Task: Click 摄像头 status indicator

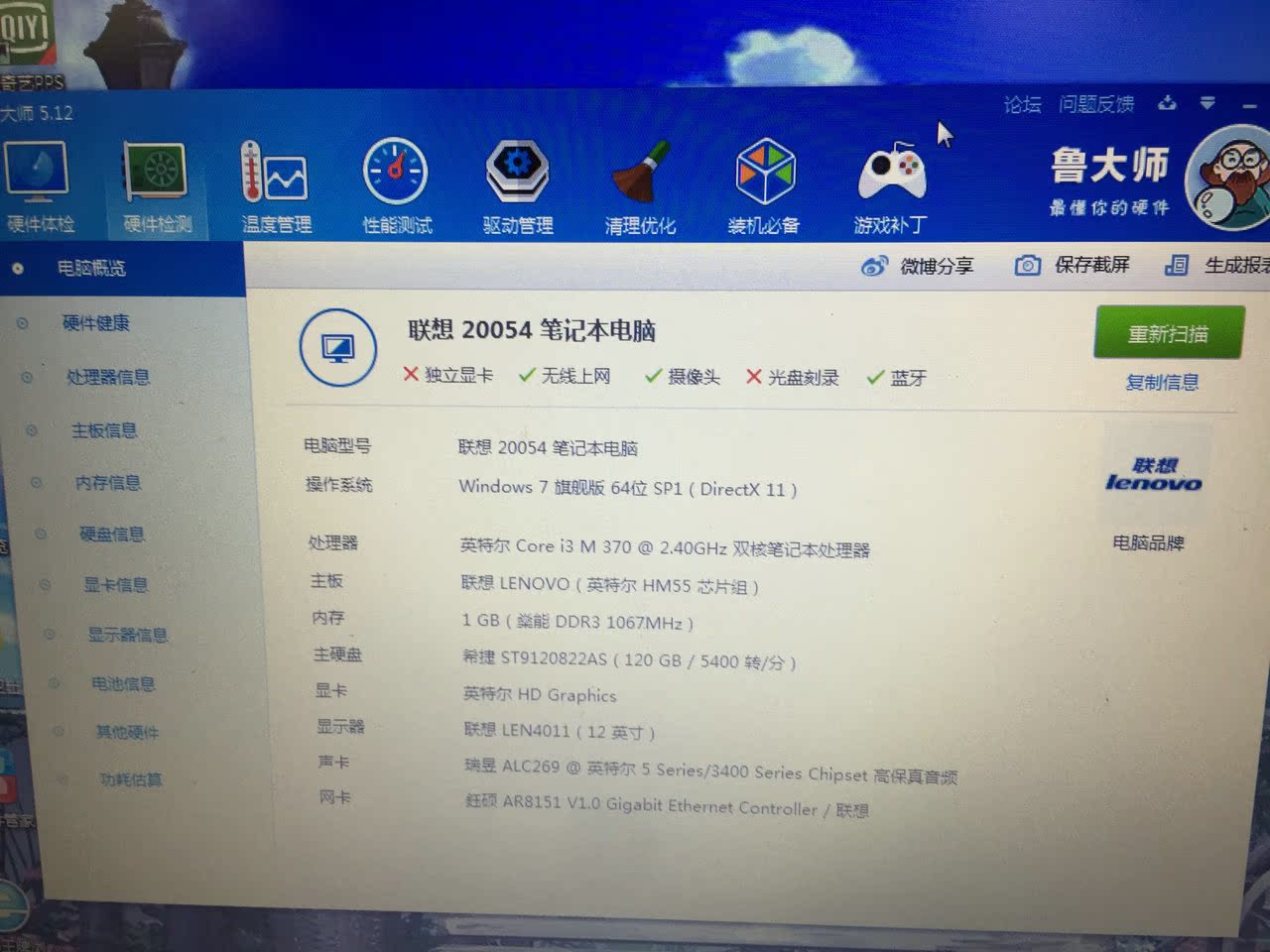Action: (x=683, y=377)
